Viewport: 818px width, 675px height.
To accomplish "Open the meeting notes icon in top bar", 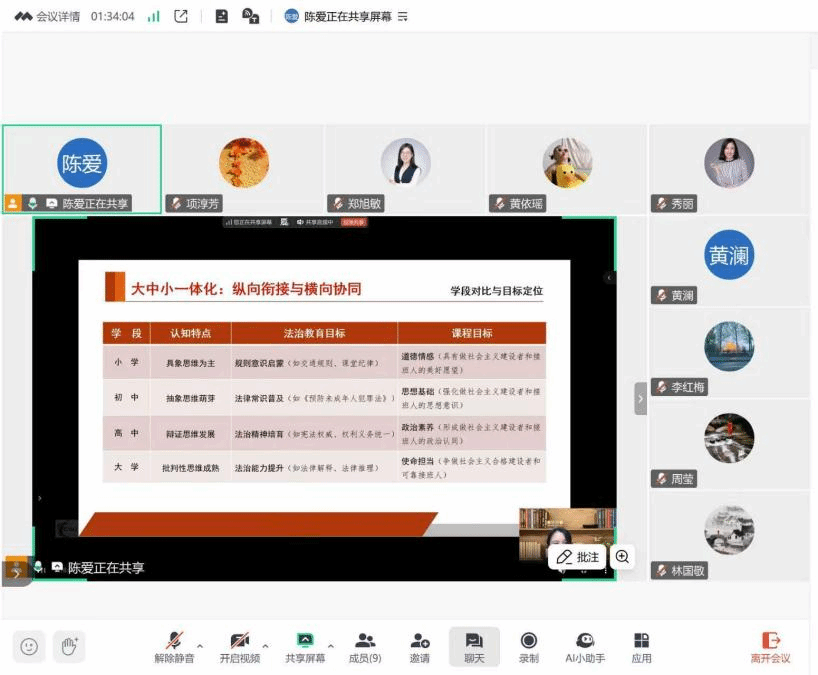I will coord(222,17).
